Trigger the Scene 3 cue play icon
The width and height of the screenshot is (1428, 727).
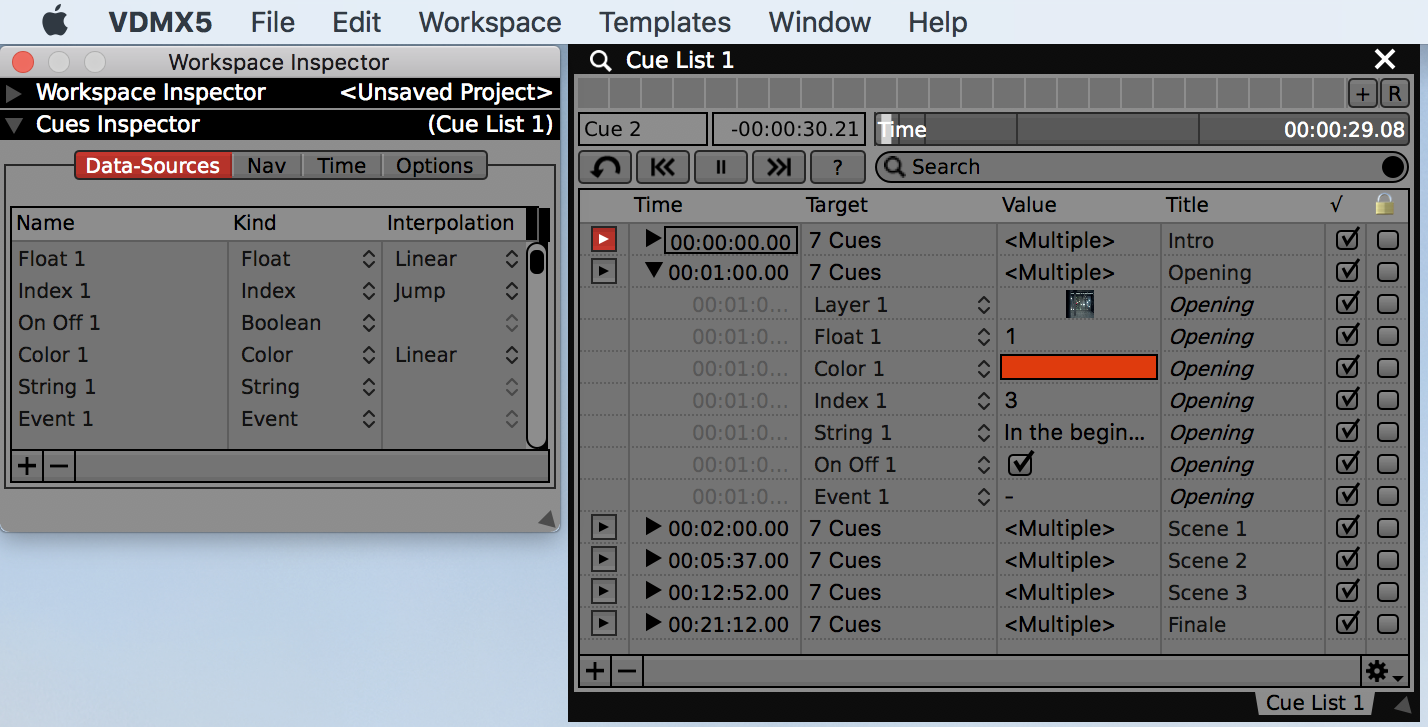click(603, 592)
